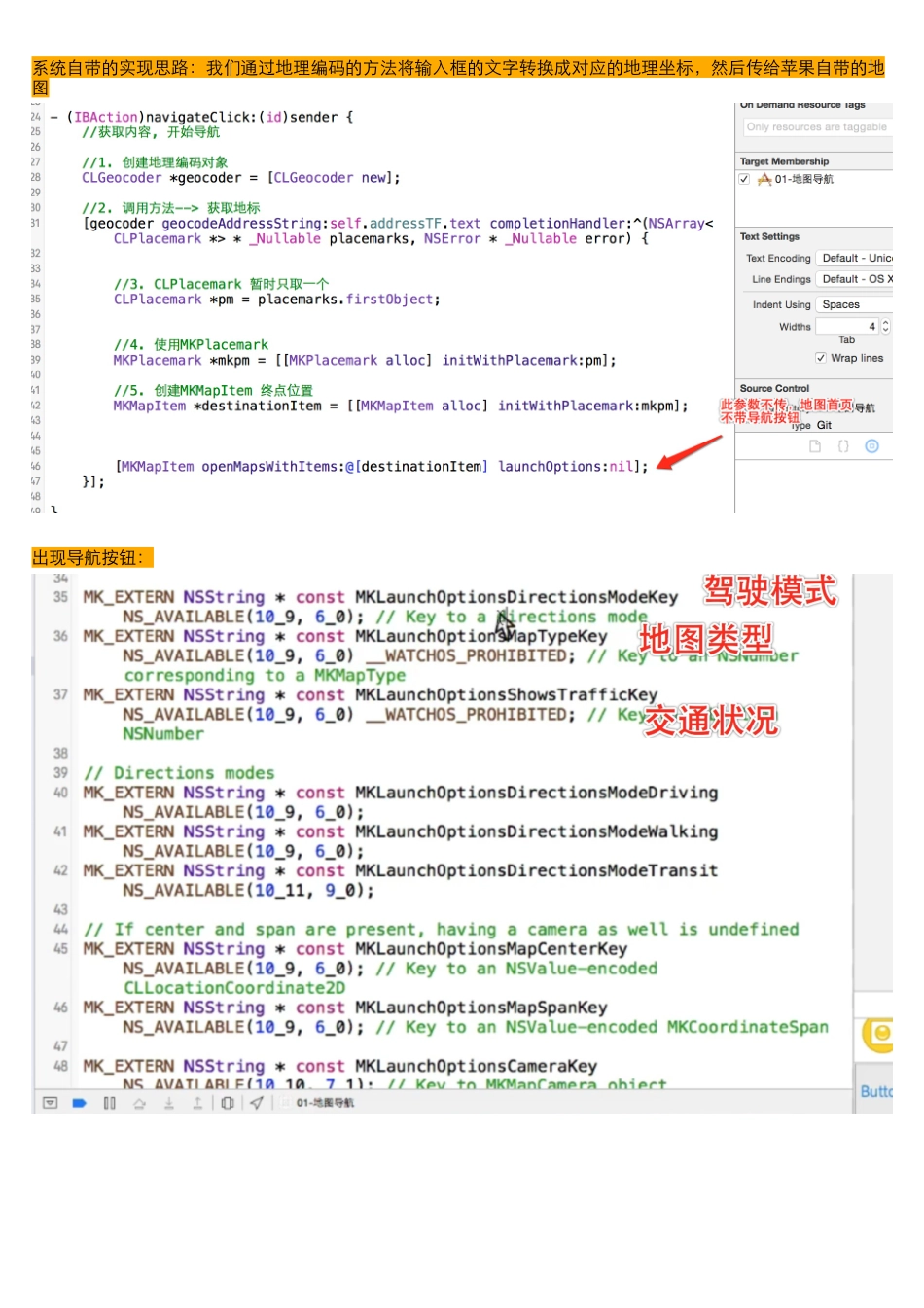The image size is (924, 1308).
Task: Toggle the blue breakpoints flag in debug bar
Action: 80,1103
